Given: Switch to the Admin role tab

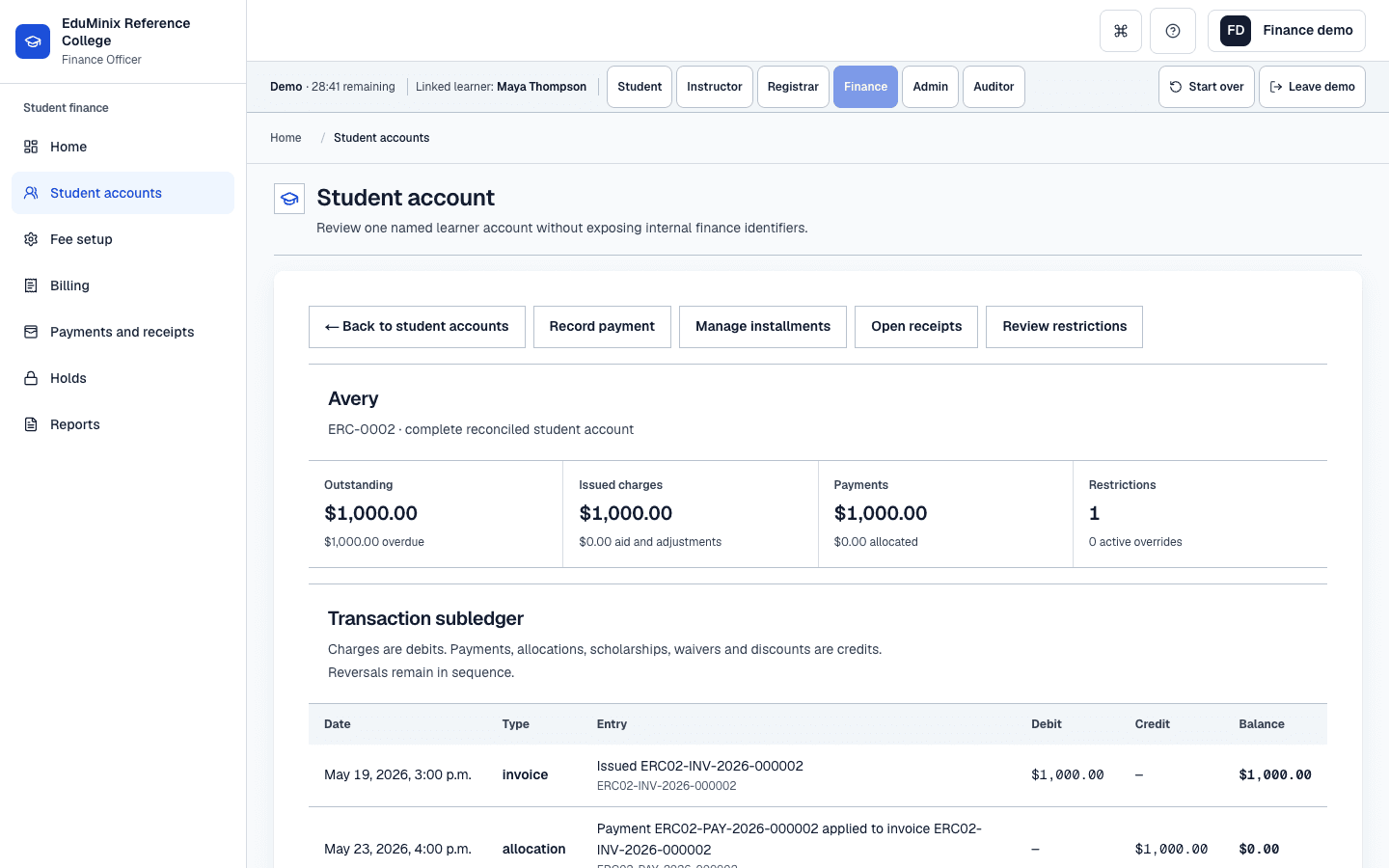Looking at the screenshot, I should tap(931, 87).
